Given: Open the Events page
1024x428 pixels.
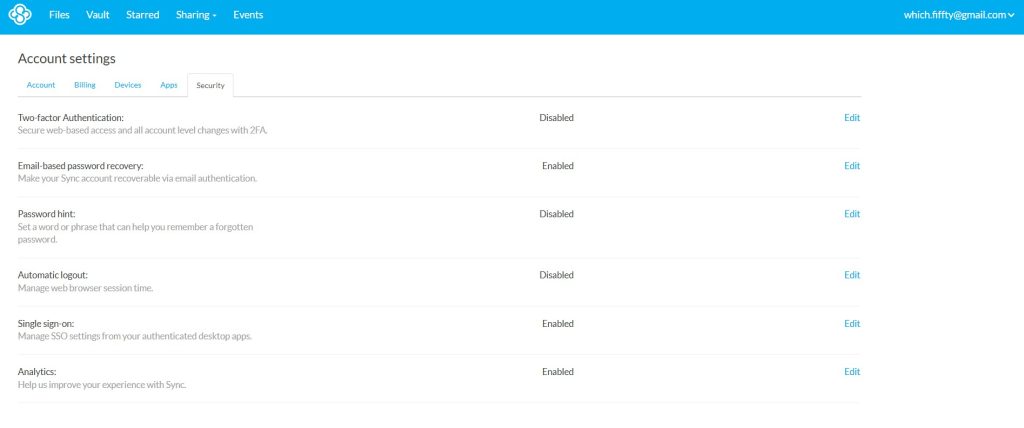Looking at the screenshot, I should click(248, 15).
